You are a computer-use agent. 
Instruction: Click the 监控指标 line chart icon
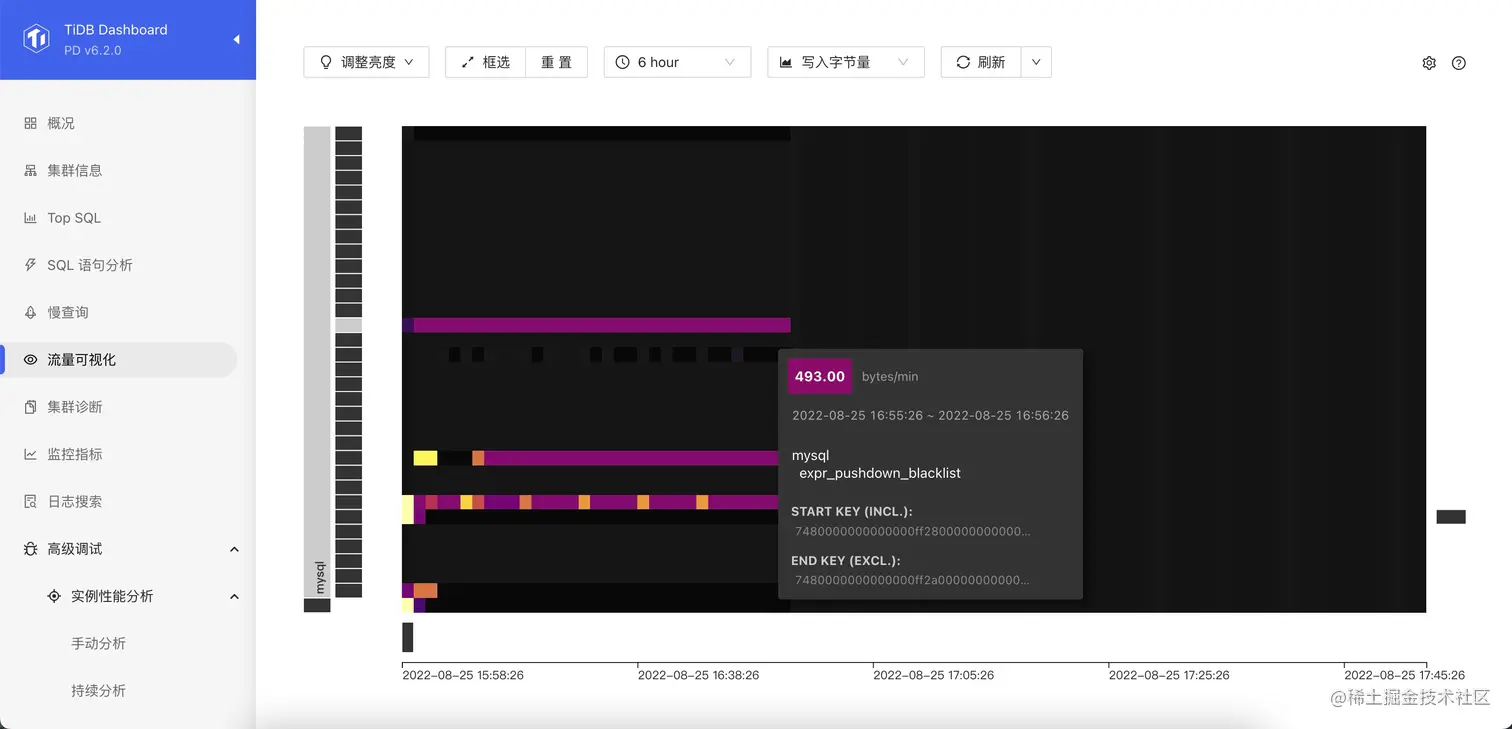[30, 454]
